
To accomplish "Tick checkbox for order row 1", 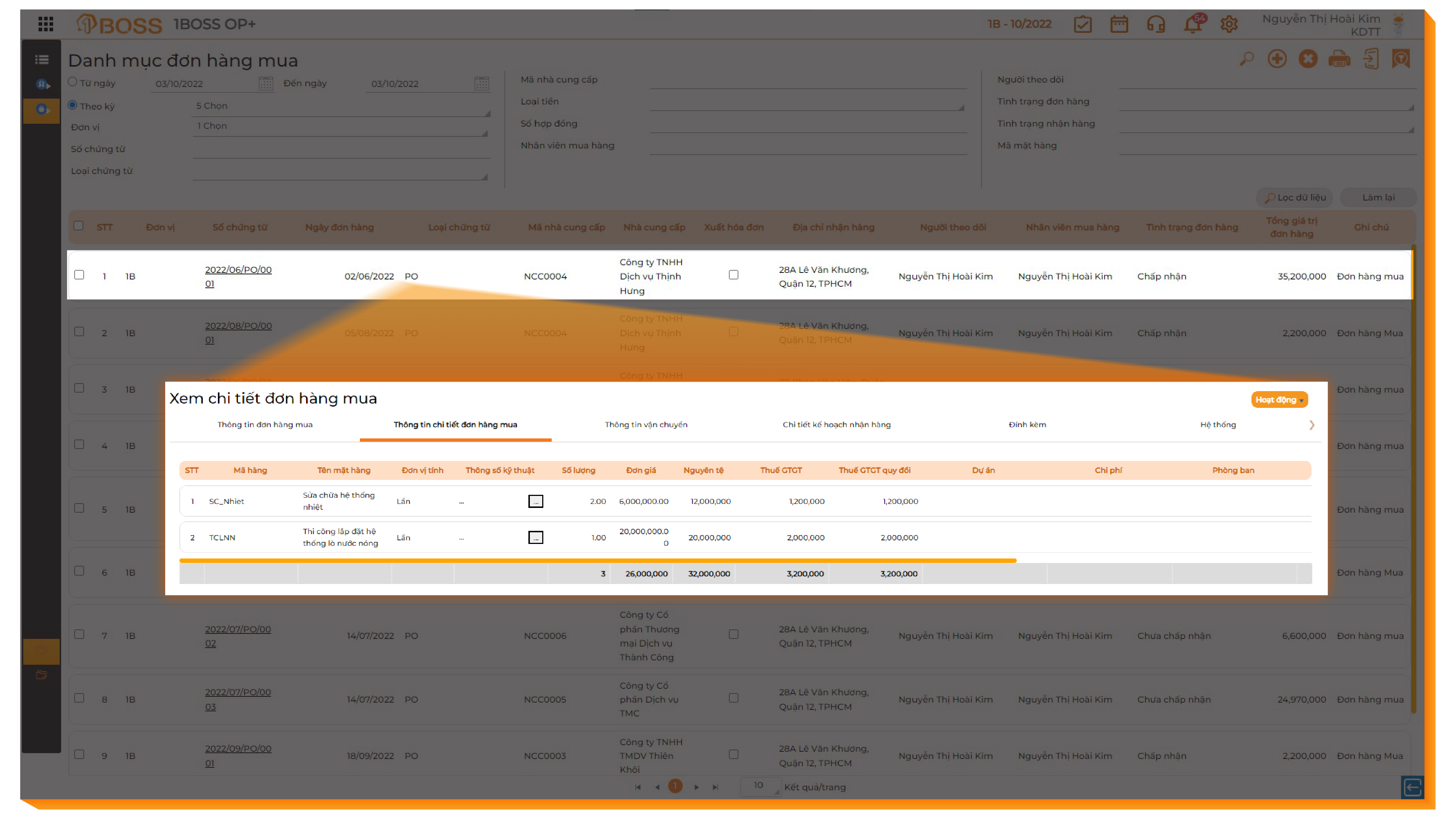I will tap(79, 275).
